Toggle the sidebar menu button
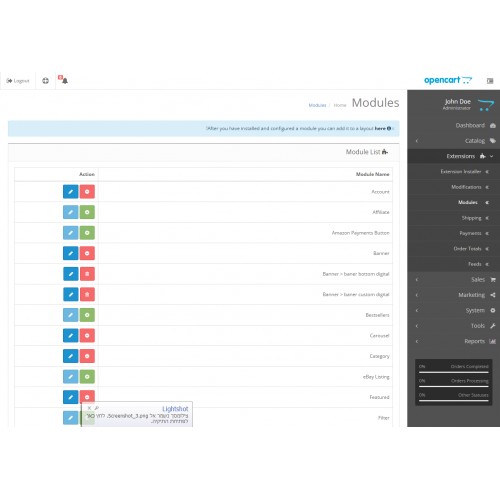 (x=490, y=81)
